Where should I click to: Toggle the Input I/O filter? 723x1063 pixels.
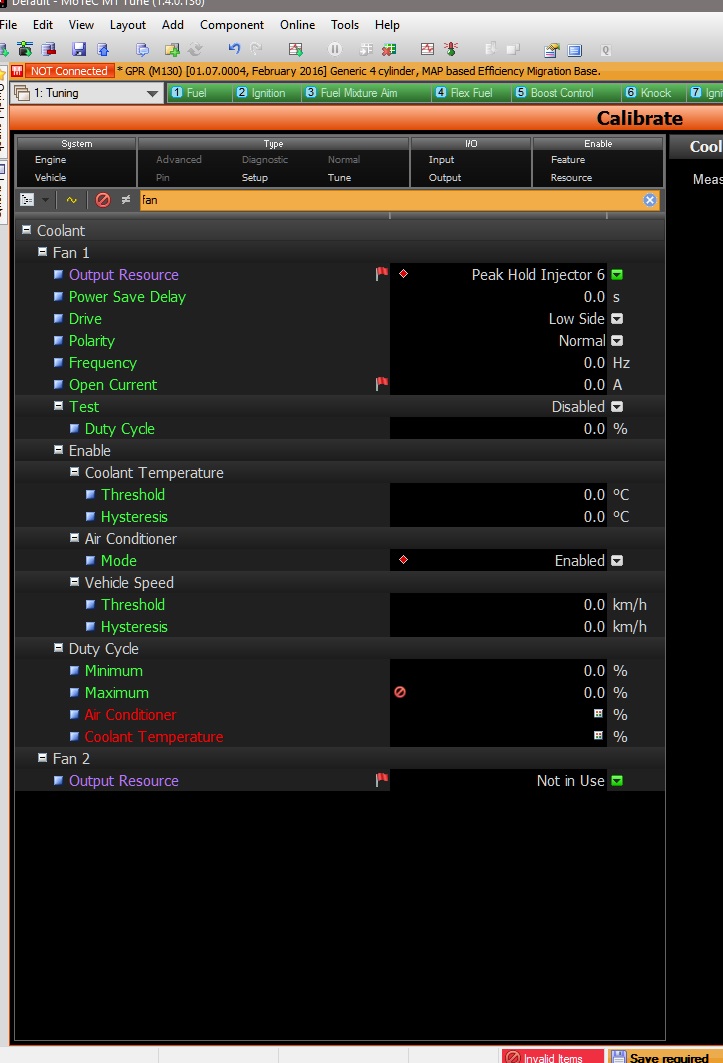pos(442,159)
